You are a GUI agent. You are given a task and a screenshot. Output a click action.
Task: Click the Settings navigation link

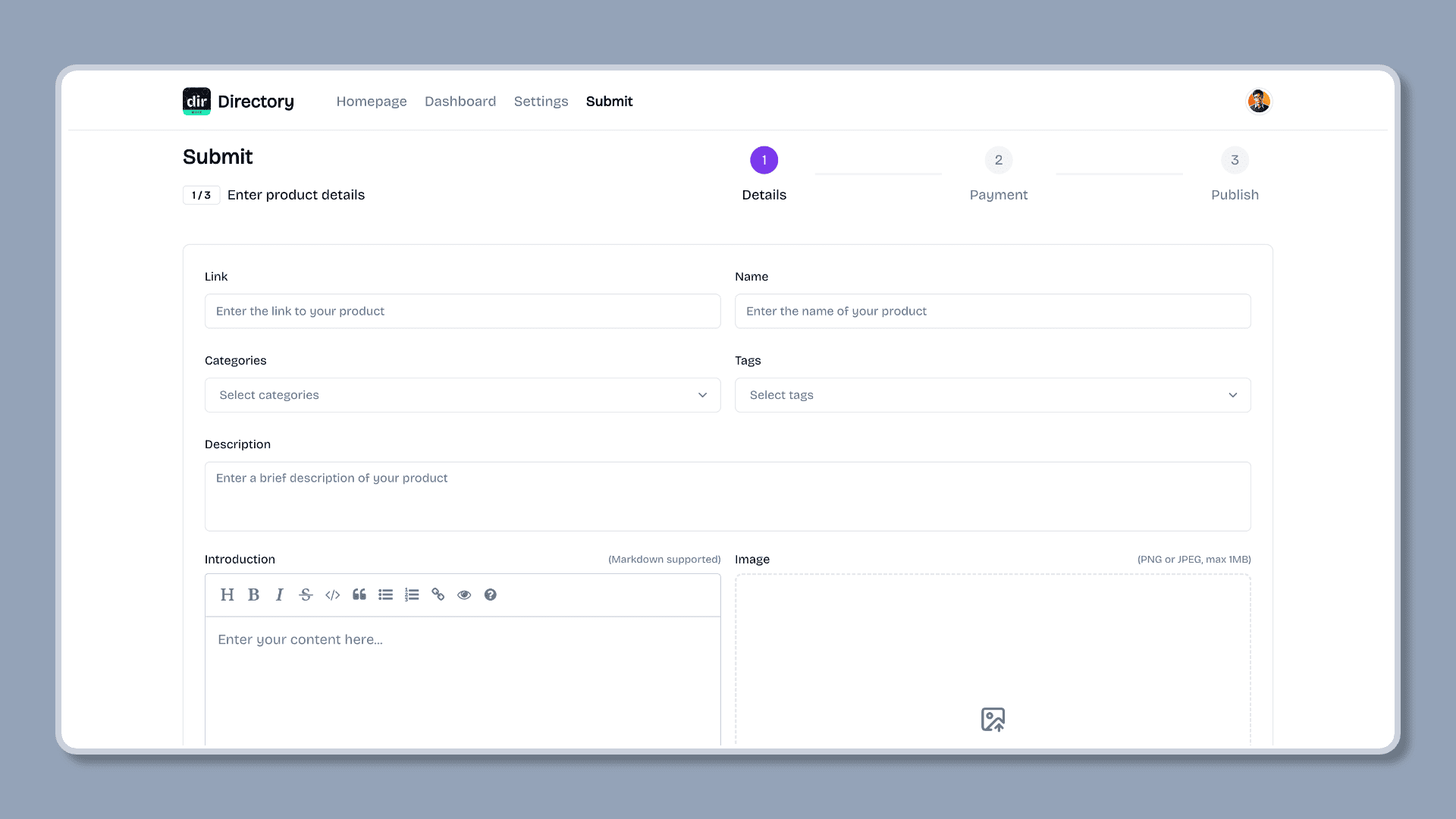point(541,101)
